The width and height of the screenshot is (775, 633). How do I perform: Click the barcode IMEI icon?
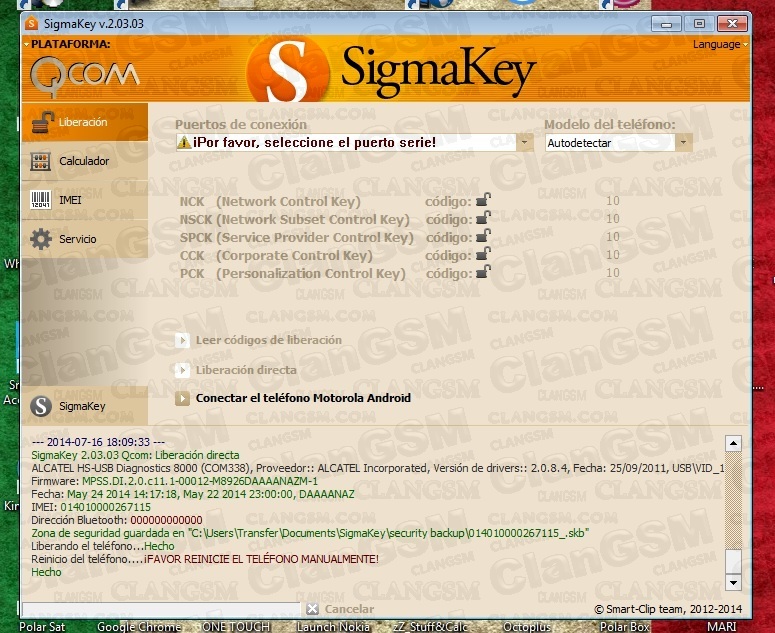pos(41,200)
